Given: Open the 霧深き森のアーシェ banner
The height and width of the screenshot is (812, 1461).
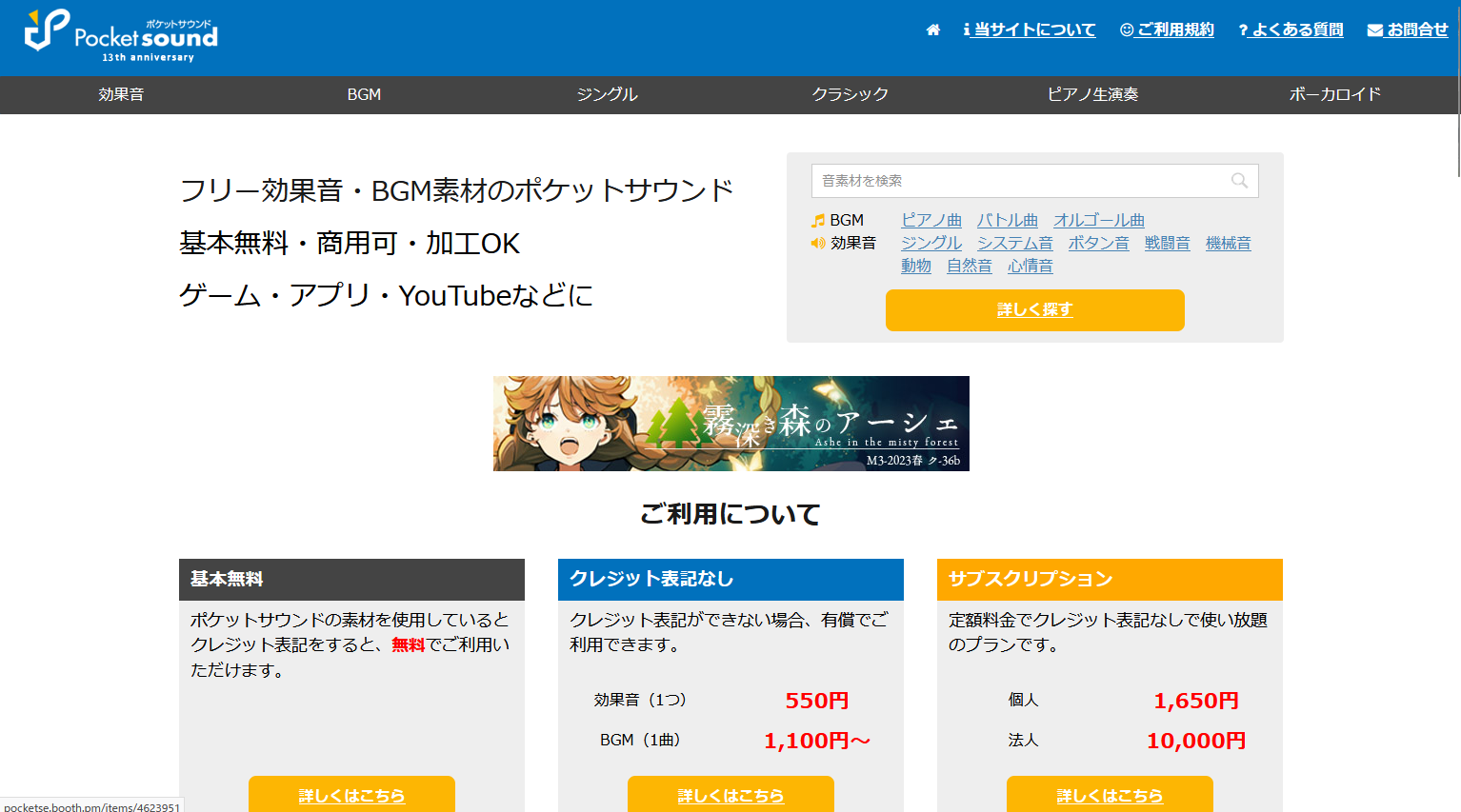Looking at the screenshot, I should coord(731,424).
